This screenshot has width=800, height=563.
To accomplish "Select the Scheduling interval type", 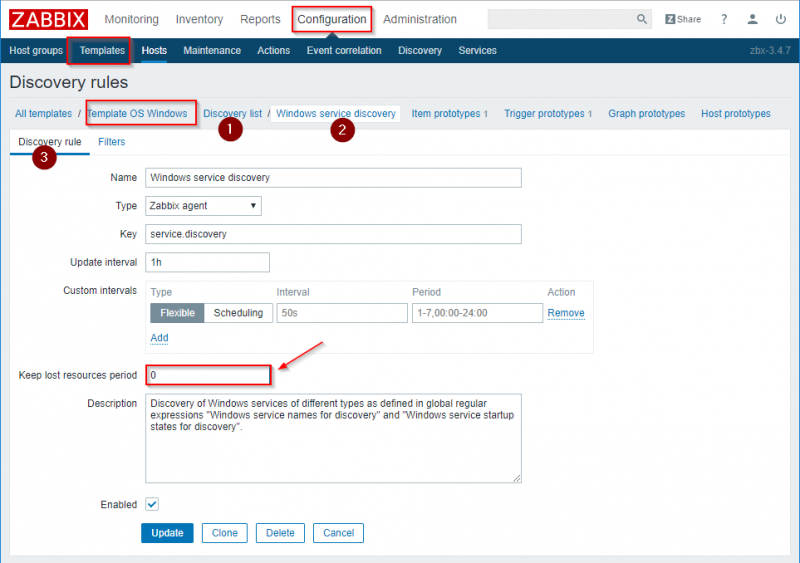I will (x=238, y=313).
